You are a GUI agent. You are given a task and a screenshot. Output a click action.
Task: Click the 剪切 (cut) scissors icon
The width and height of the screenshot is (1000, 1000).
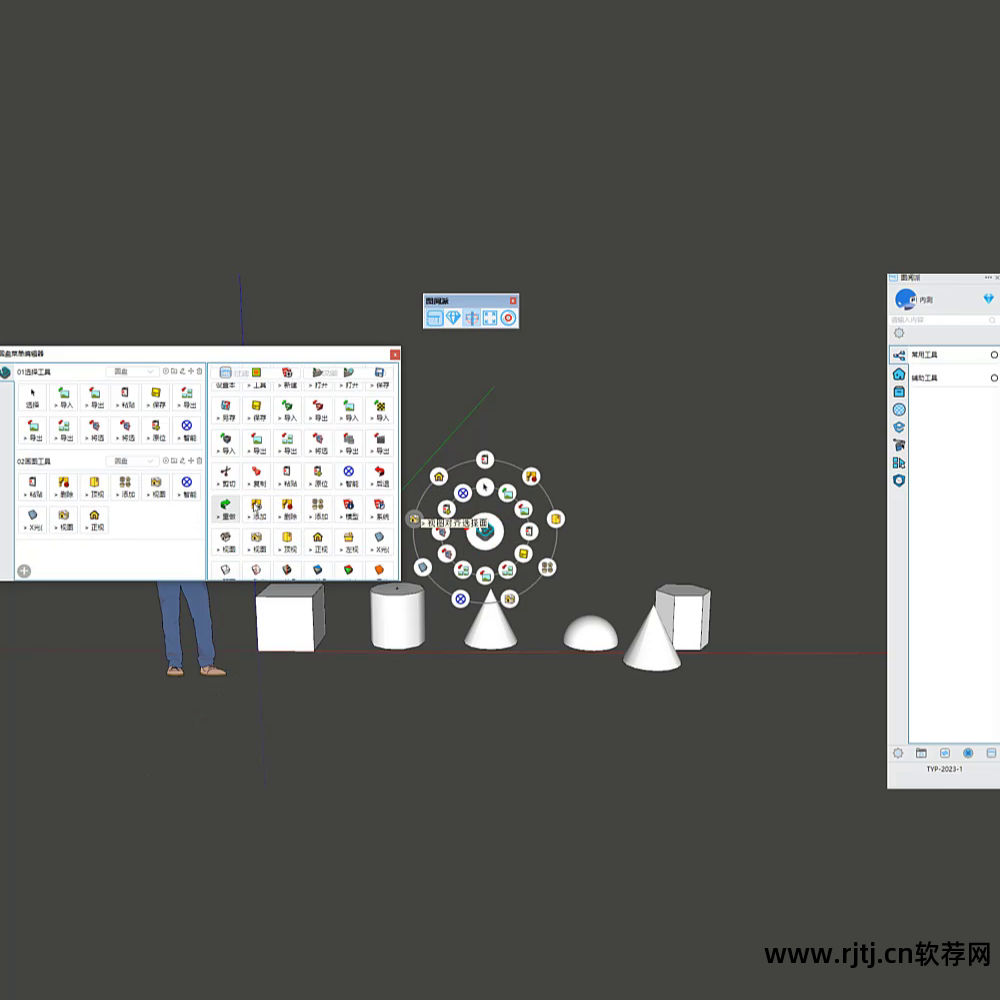pos(225,473)
